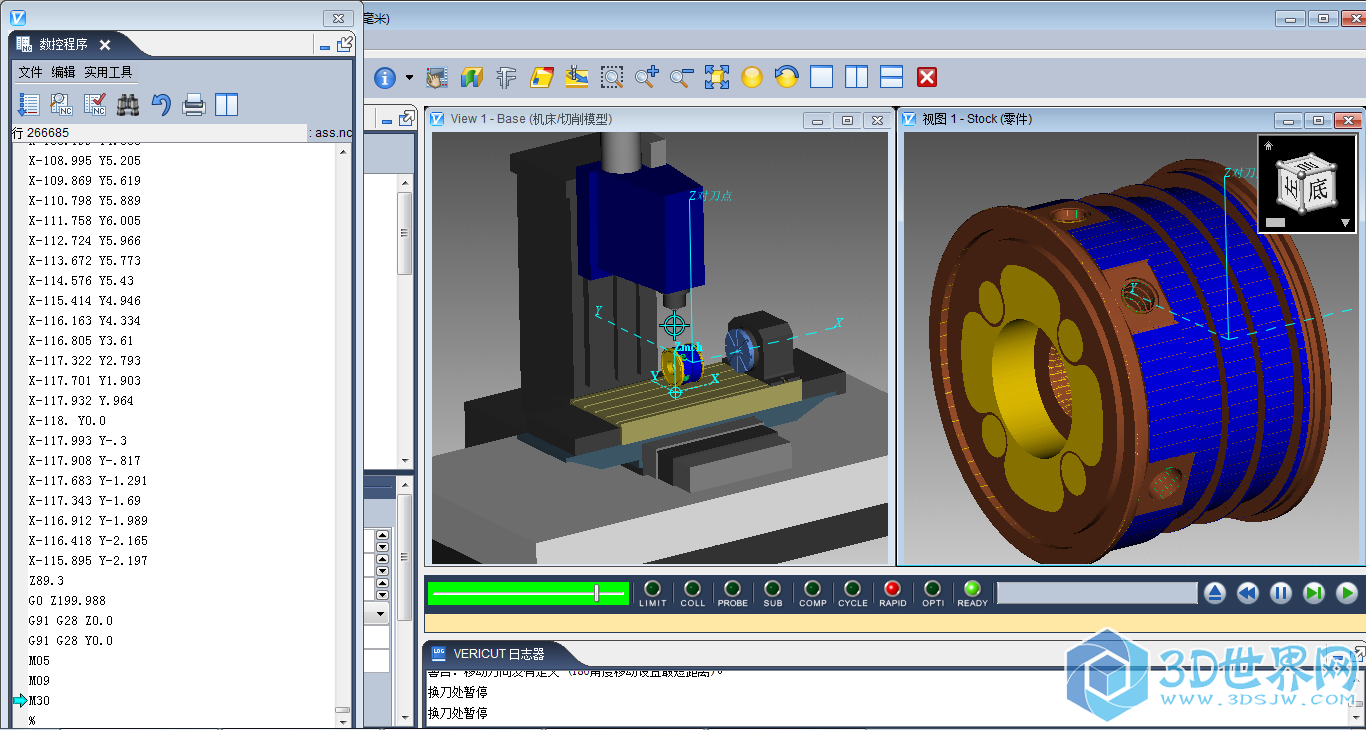
Task: Click the reset model eject button
Action: coord(1214,593)
